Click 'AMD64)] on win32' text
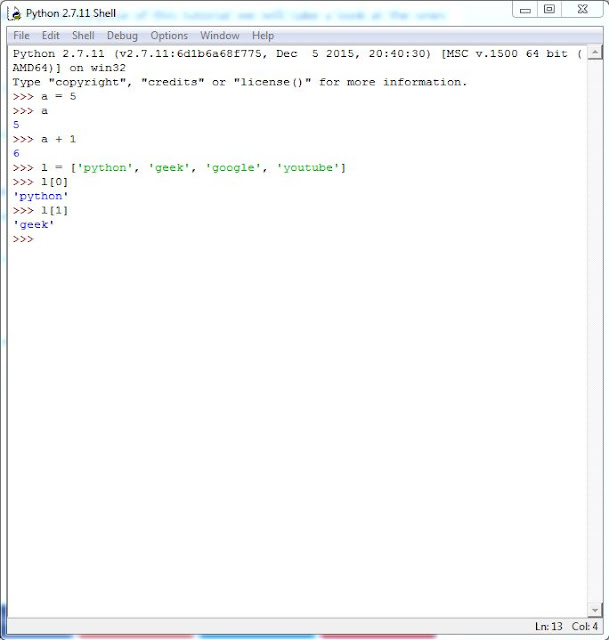The width and height of the screenshot is (609, 640). [69, 68]
